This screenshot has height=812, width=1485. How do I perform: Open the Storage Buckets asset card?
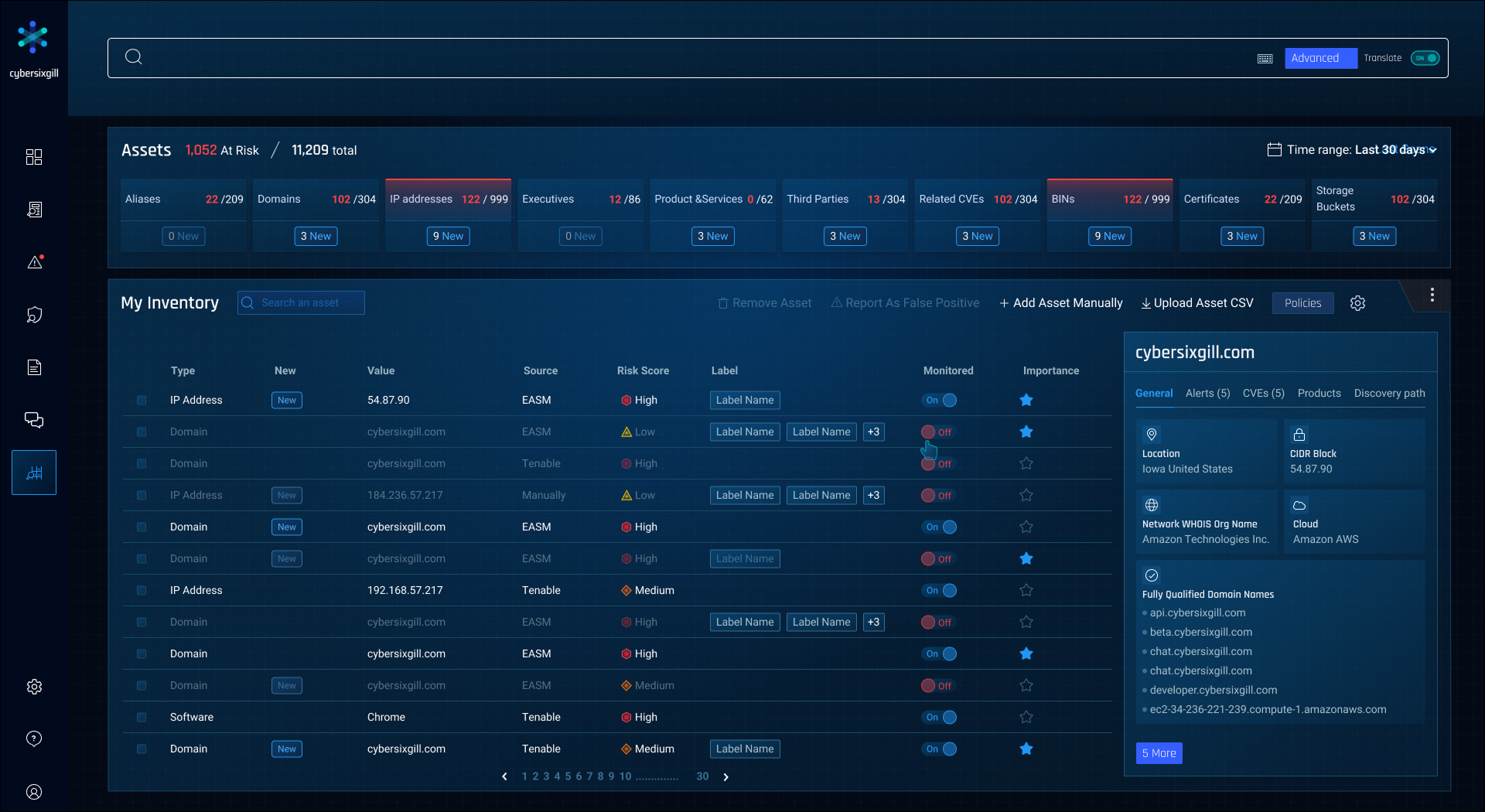pyautogui.click(x=1375, y=215)
